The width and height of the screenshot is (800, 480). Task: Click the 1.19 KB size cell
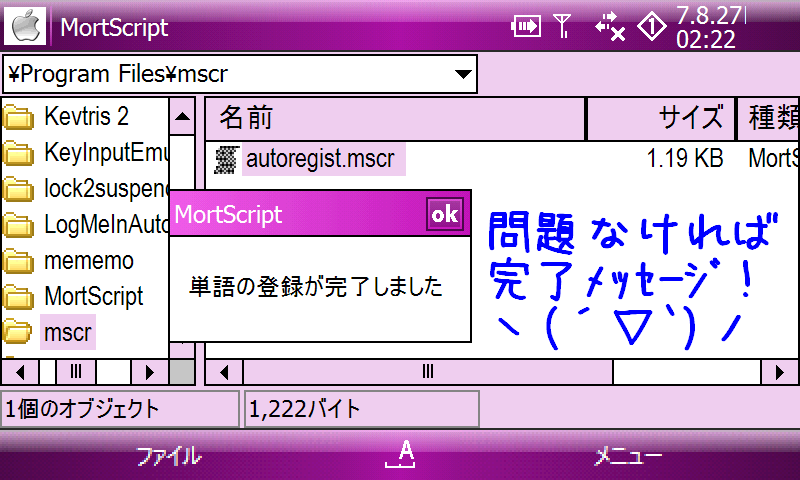tap(685, 159)
